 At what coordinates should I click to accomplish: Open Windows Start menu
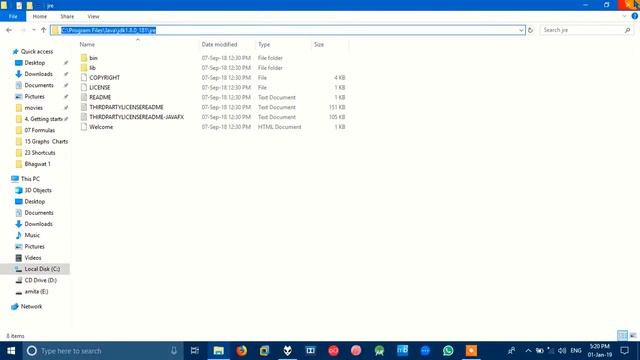(x=11, y=351)
